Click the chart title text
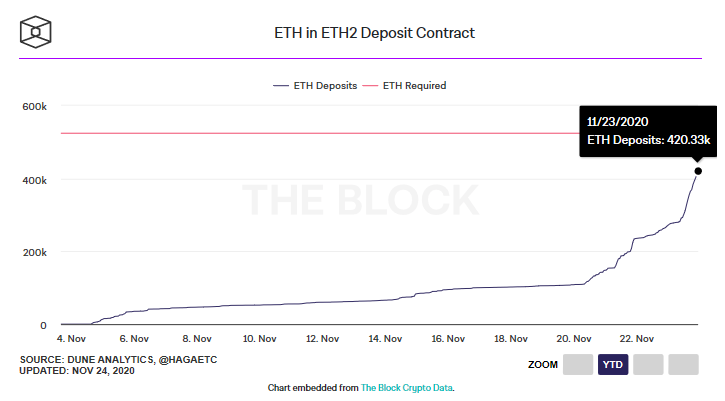This screenshot has width=725, height=401. (375, 33)
